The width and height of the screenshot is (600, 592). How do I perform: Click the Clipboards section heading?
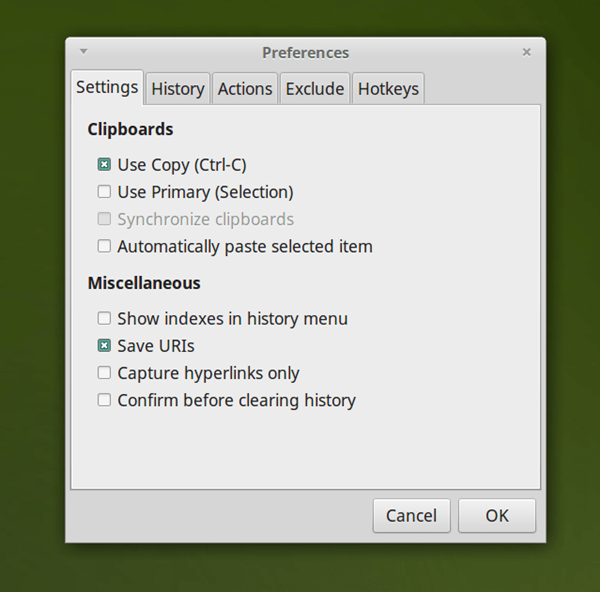[130, 129]
